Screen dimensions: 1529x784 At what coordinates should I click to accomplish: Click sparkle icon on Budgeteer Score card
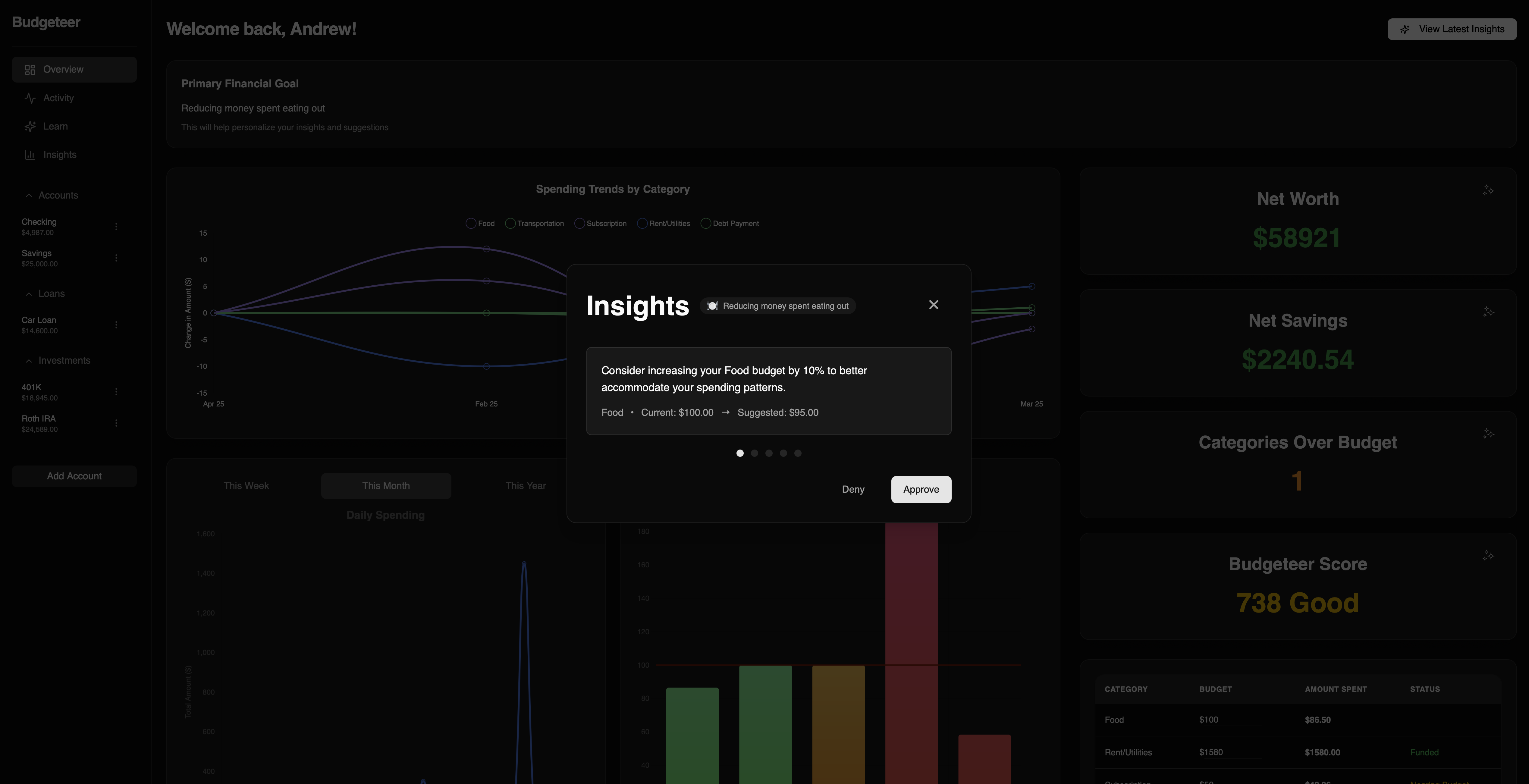coord(1488,556)
